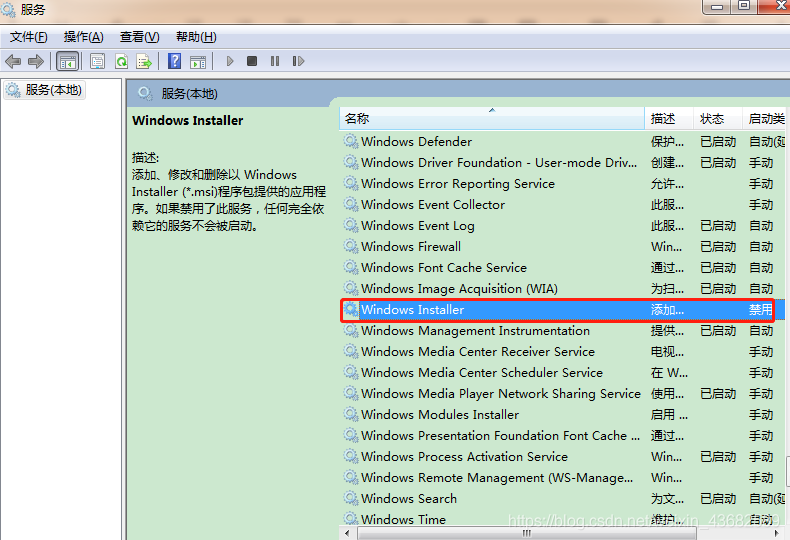
Task: Select the Windows Modules Installer gear icon
Action: click(x=351, y=414)
